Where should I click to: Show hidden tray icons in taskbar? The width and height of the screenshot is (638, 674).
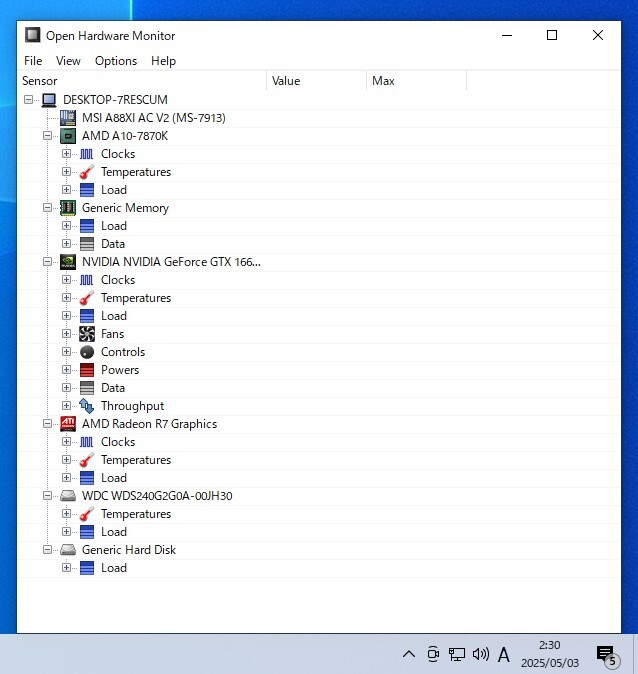[x=409, y=654]
